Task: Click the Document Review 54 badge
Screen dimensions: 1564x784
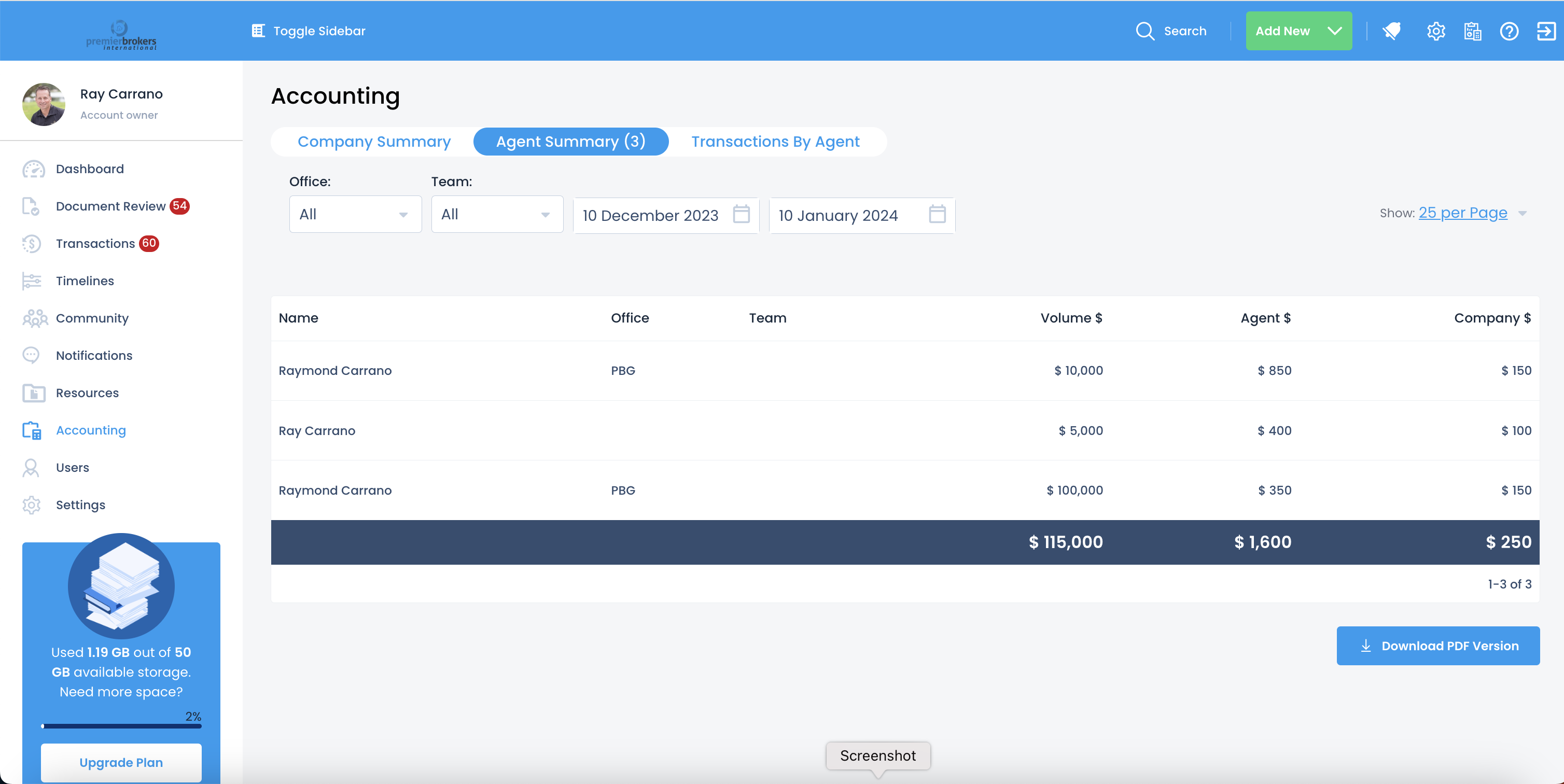Action: (x=180, y=206)
